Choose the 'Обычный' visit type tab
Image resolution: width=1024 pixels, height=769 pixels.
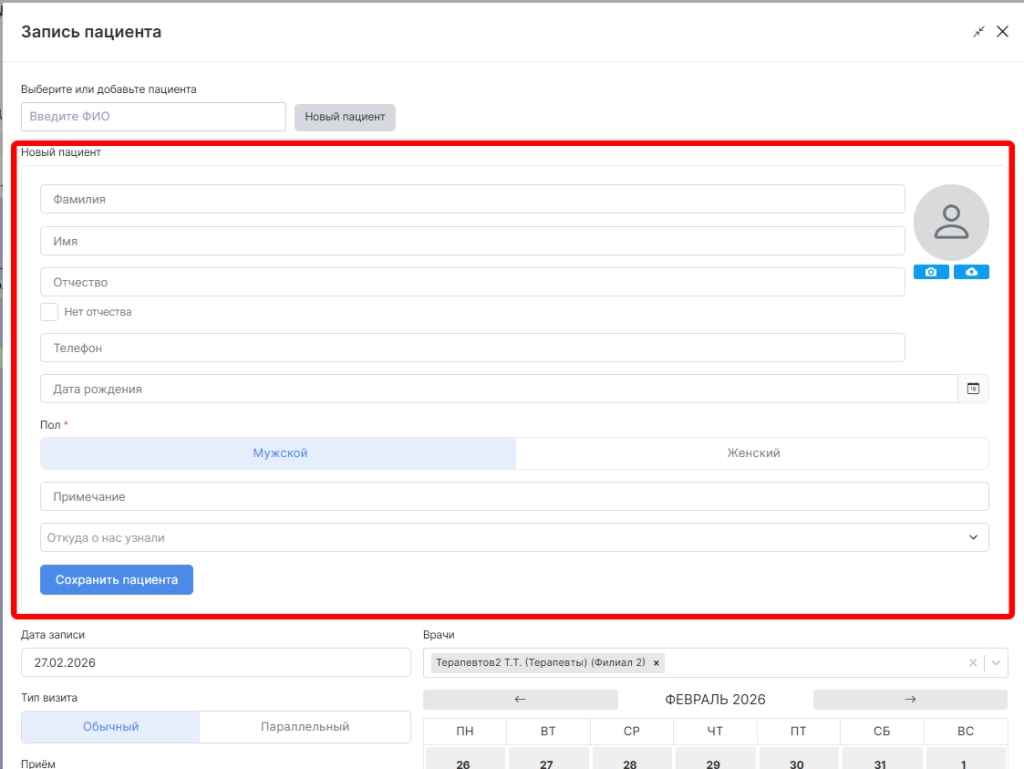coord(111,727)
